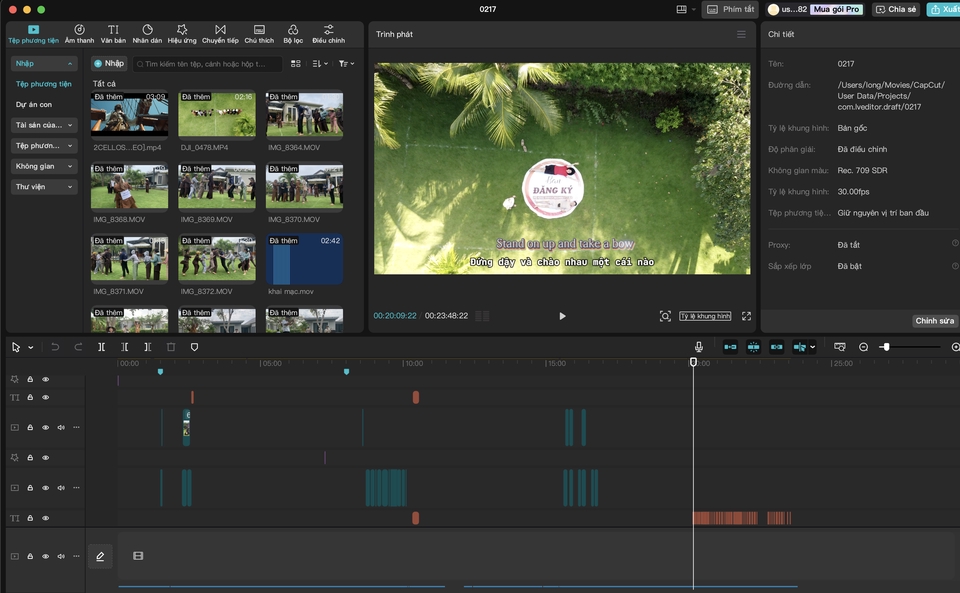Click the Mua gói Pro button
The image size is (960, 593).
tap(836, 9)
